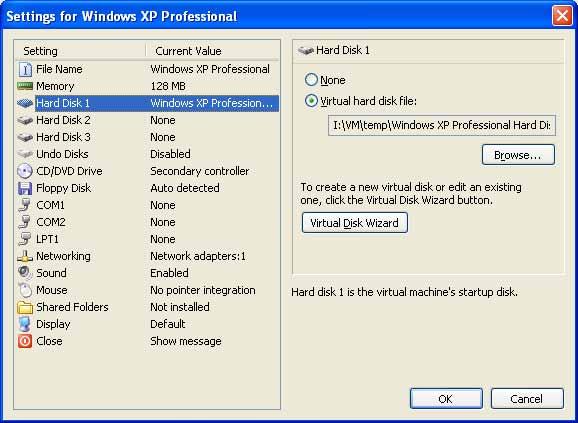Select the Sound setting
The height and width of the screenshot is (423, 578).
(x=147, y=273)
